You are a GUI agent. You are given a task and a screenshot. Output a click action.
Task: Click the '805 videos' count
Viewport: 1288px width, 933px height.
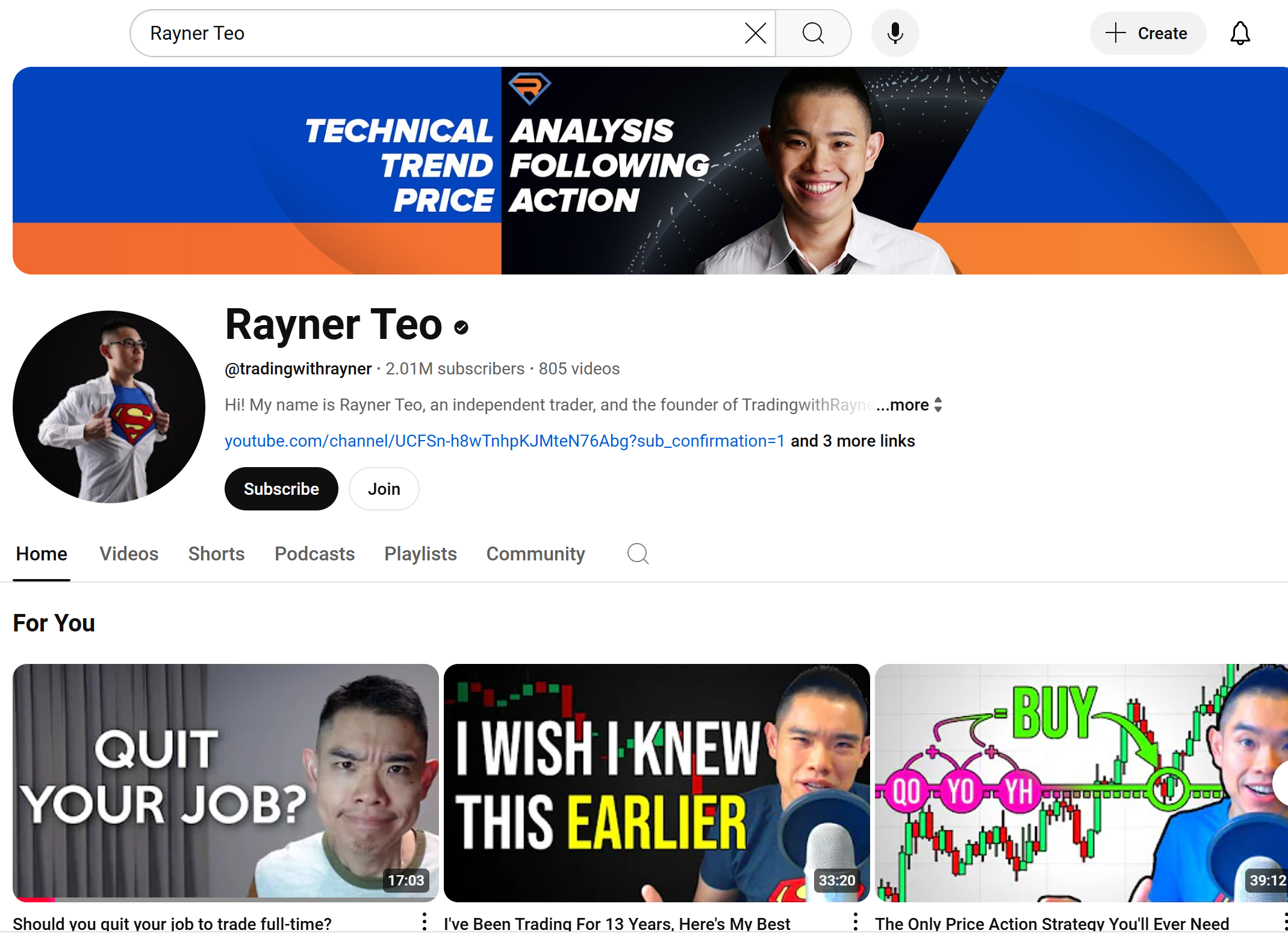pyautogui.click(x=579, y=368)
